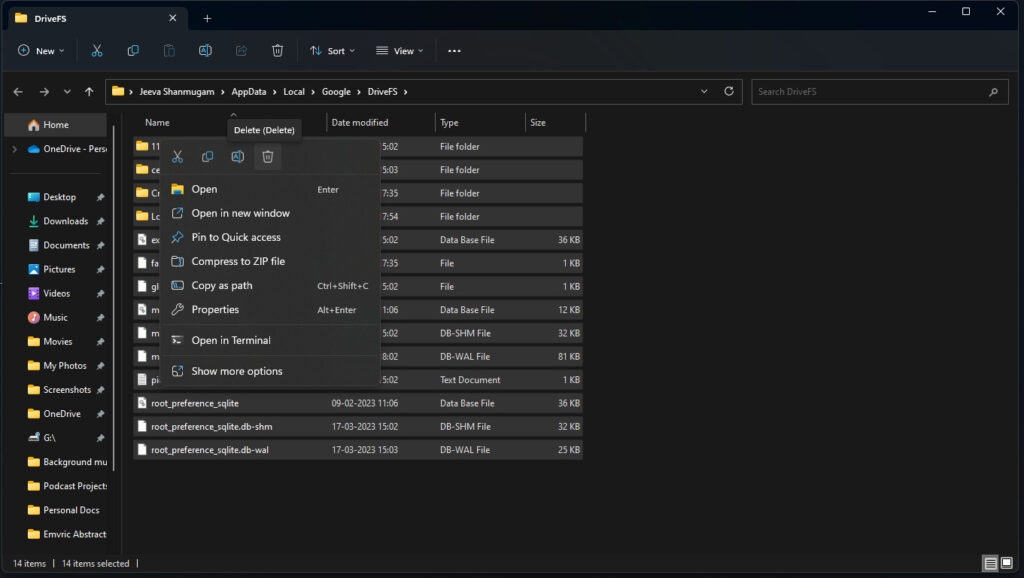The width and height of the screenshot is (1024, 578).
Task: Refresh the DriveFS folder
Action: 729,91
